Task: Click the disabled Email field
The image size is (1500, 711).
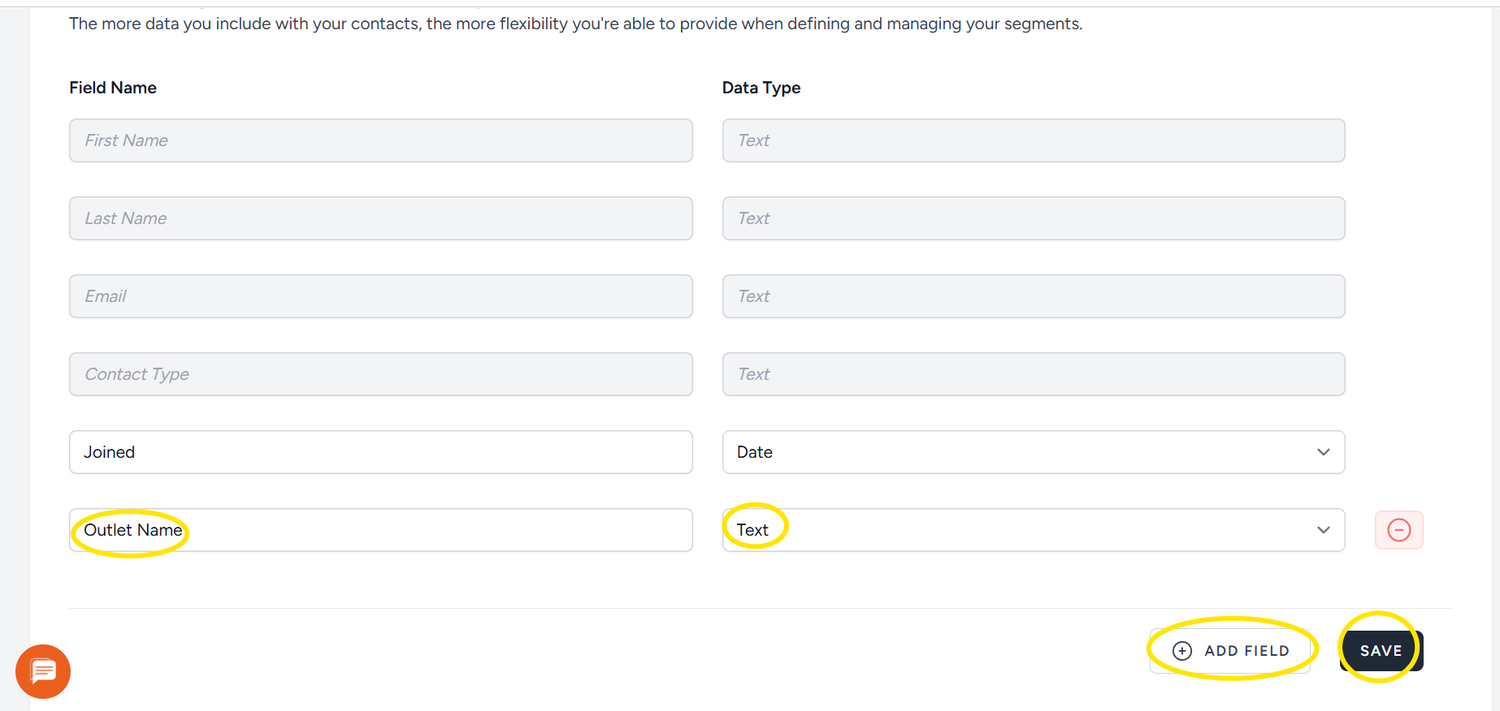Action: point(380,296)
